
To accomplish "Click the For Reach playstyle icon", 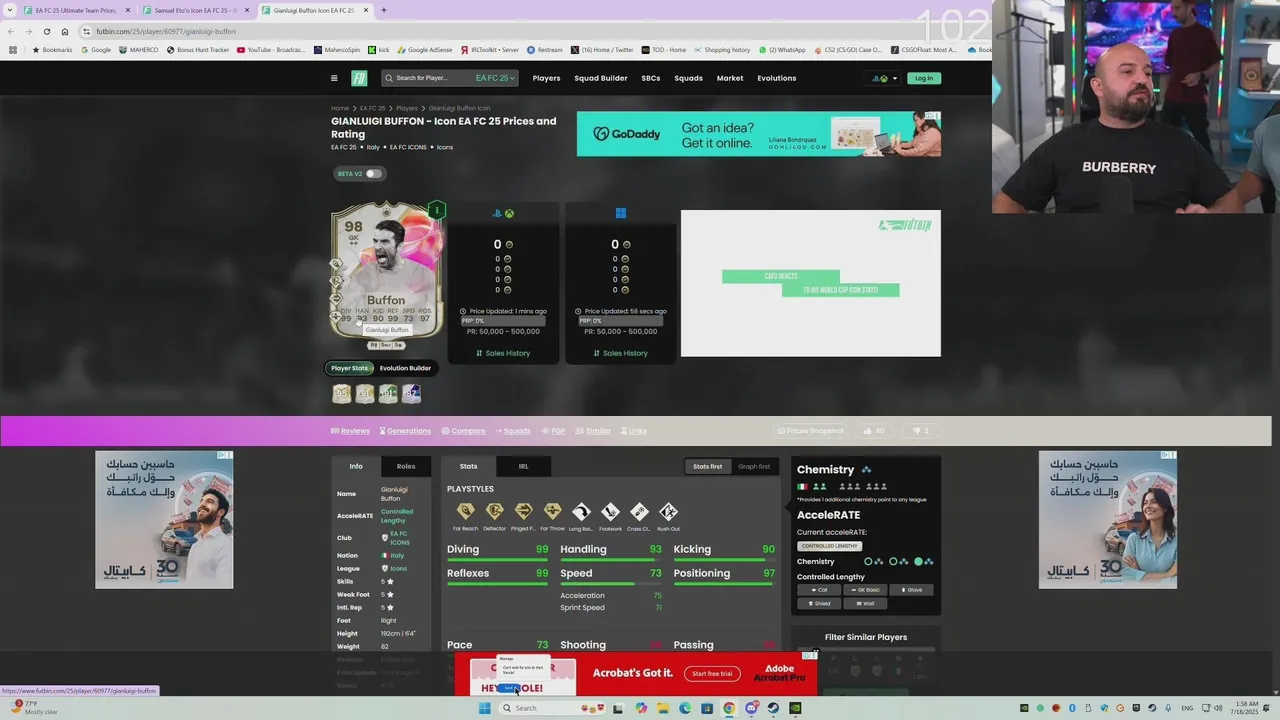I will tap(465, 511).
